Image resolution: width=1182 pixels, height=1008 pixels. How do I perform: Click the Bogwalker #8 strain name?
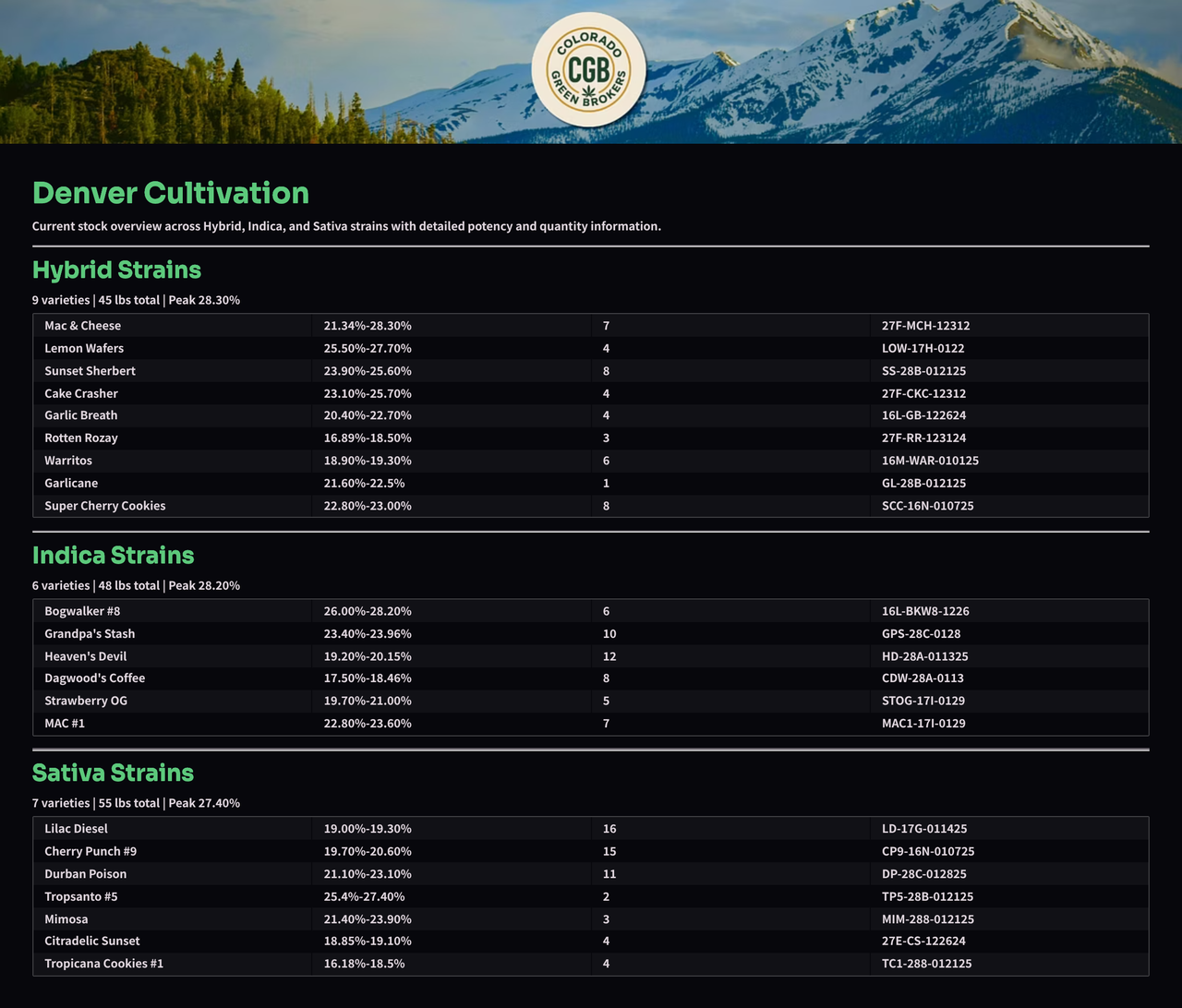(82, 610)
